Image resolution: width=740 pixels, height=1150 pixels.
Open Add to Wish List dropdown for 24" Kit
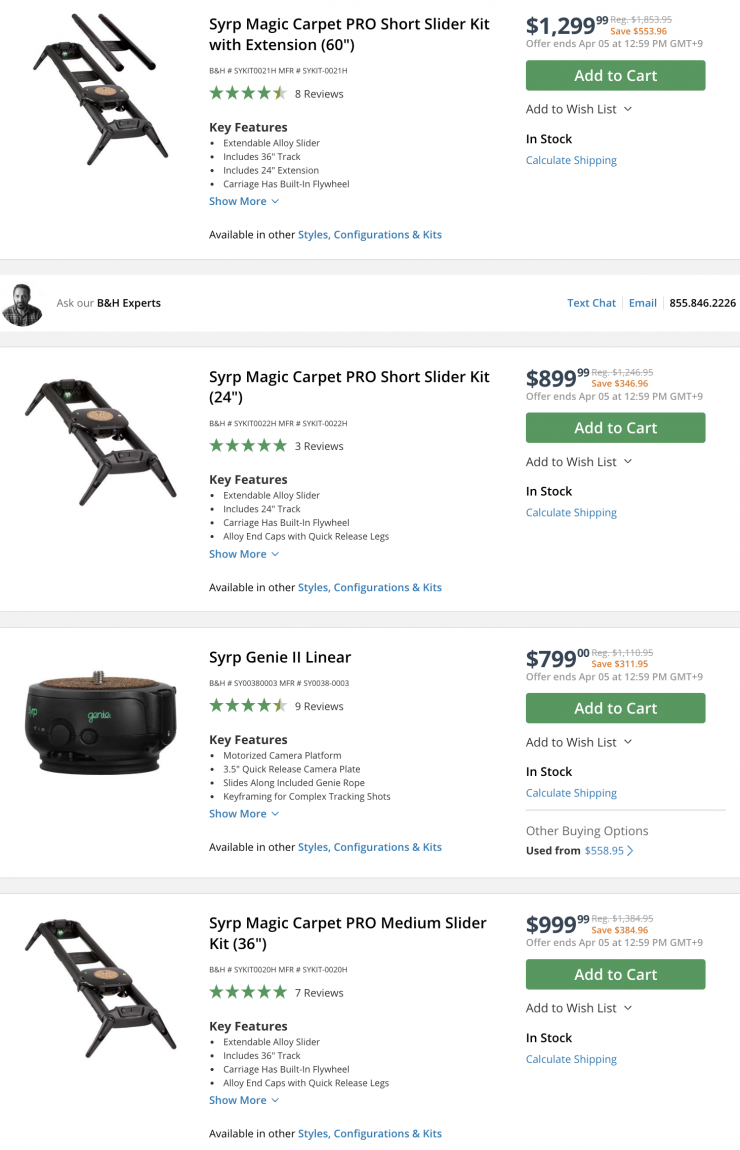tap(579, 462)
